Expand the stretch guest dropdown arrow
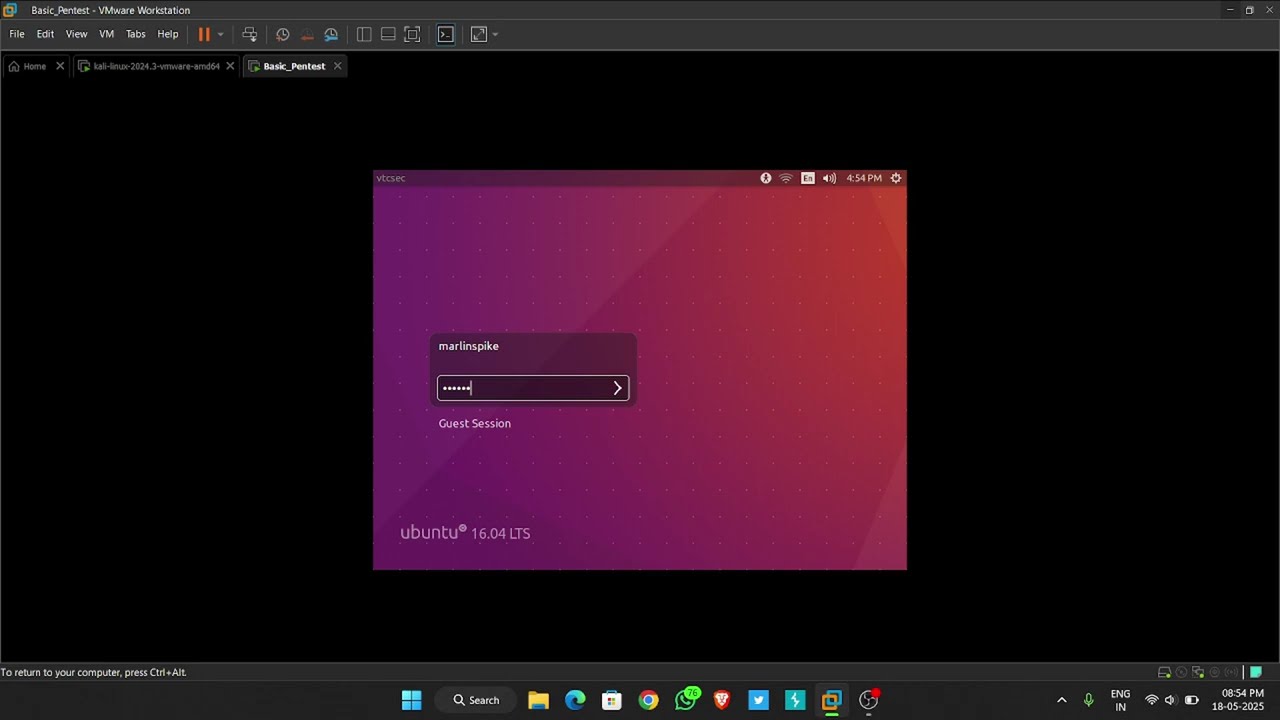 point(495,34)
